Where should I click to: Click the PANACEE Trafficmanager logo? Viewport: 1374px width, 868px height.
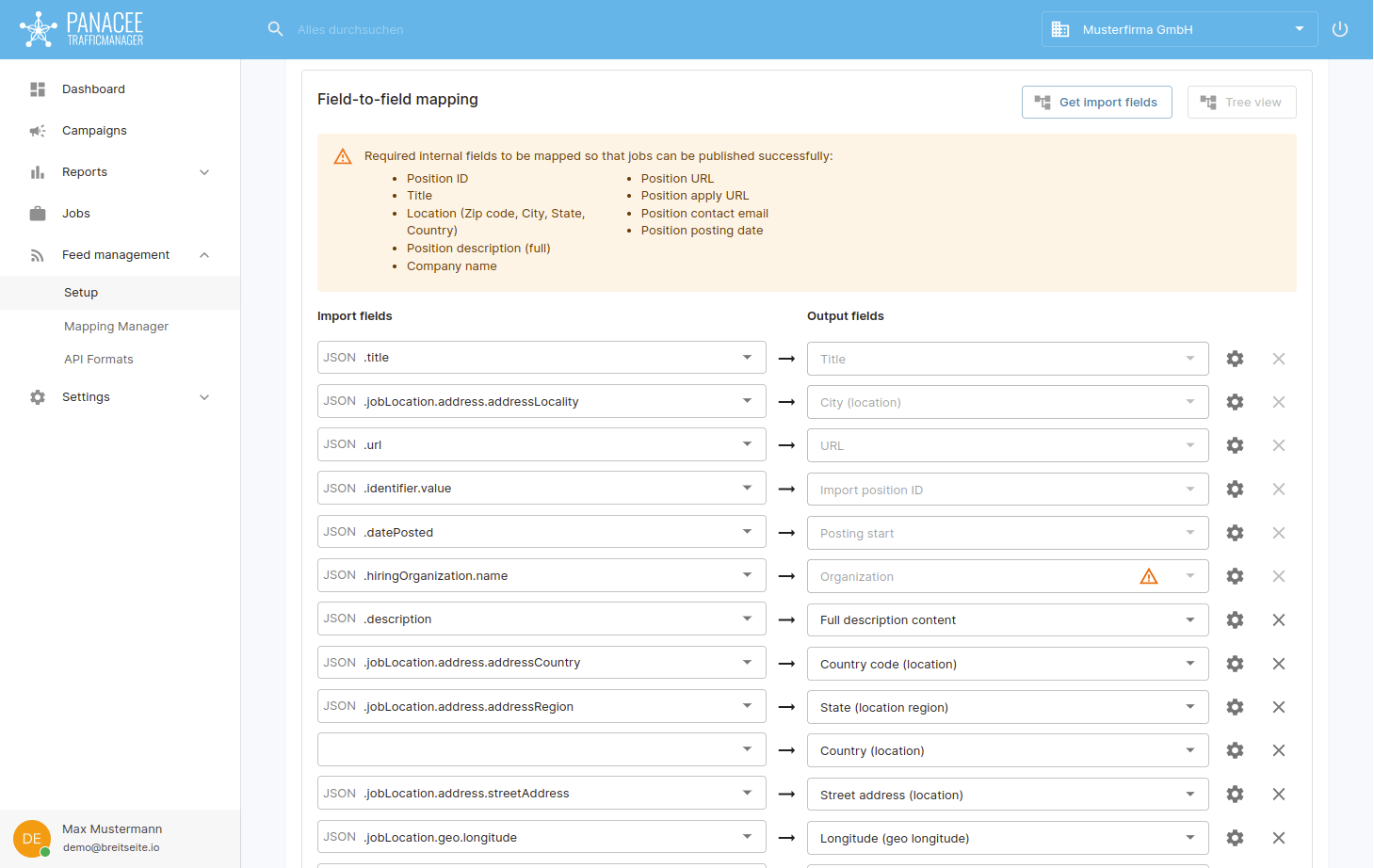click(82, 29)
